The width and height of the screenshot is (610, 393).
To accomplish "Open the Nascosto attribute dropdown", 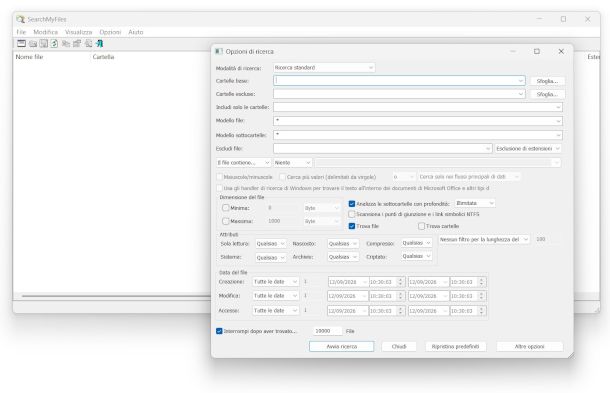I will click(343, 244).
